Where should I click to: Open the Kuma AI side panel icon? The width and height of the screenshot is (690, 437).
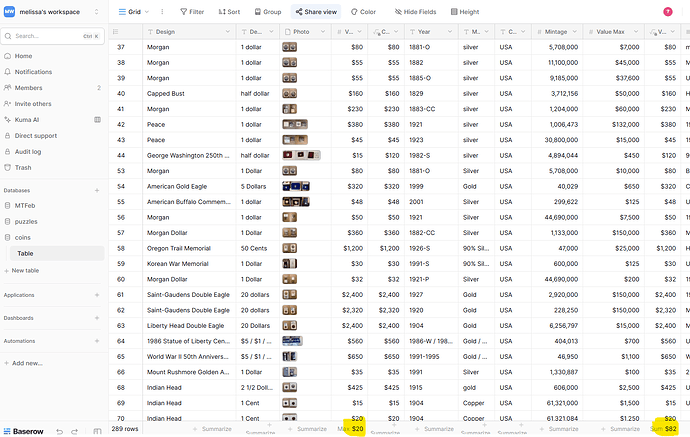click(x=97, y=120)
